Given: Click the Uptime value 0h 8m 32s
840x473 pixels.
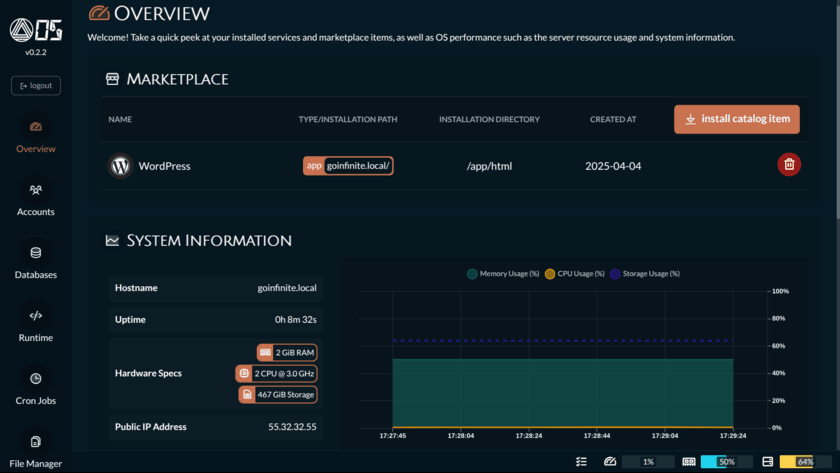Looking at the screenshot, I should click(x=296, y=320).
